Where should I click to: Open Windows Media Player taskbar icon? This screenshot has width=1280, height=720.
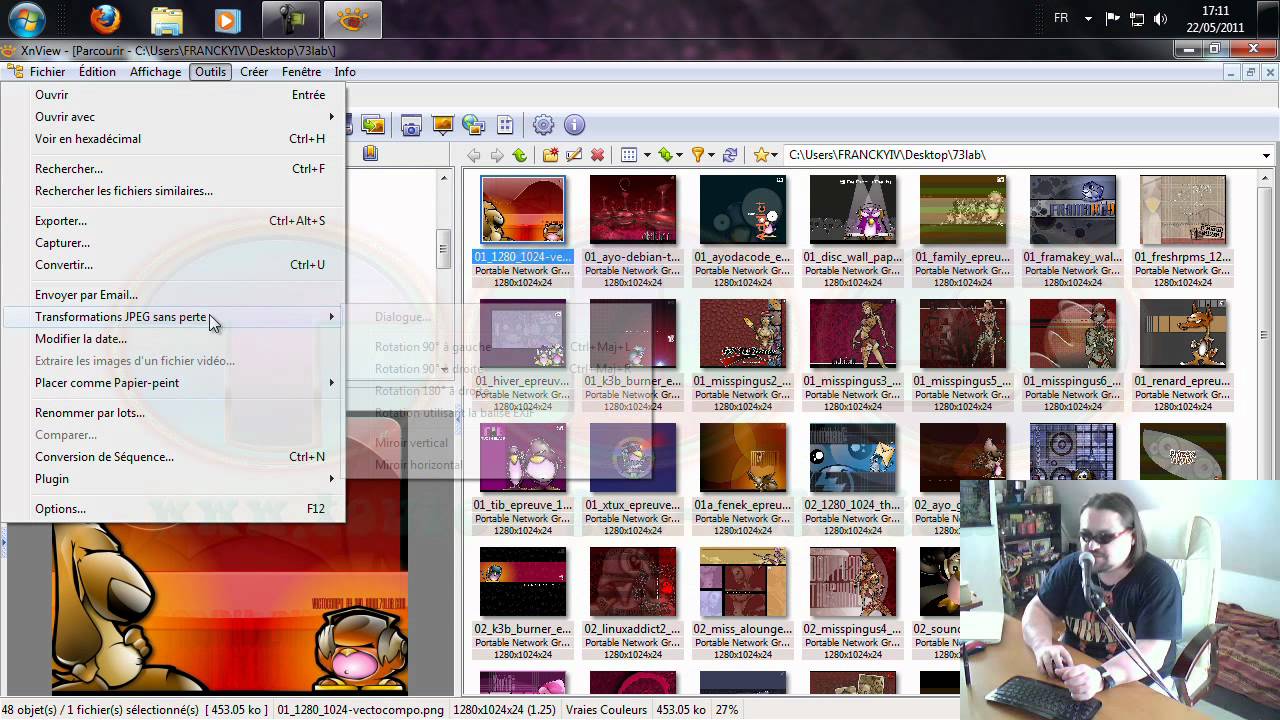(228, 19)
